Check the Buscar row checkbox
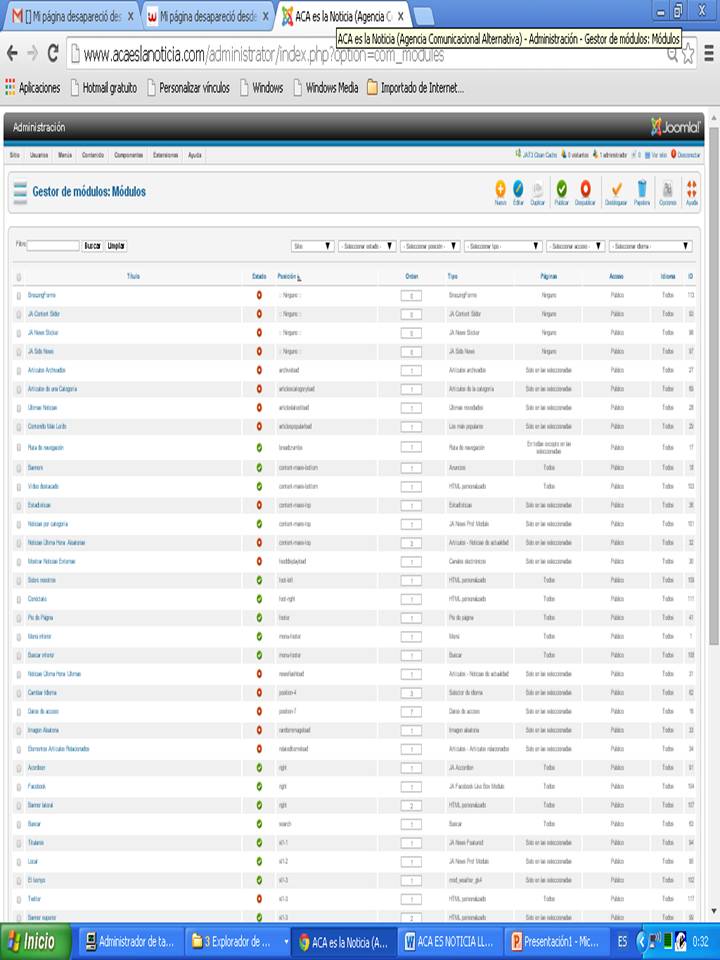The width and height of the screenshot is (720, 960). 18,824
